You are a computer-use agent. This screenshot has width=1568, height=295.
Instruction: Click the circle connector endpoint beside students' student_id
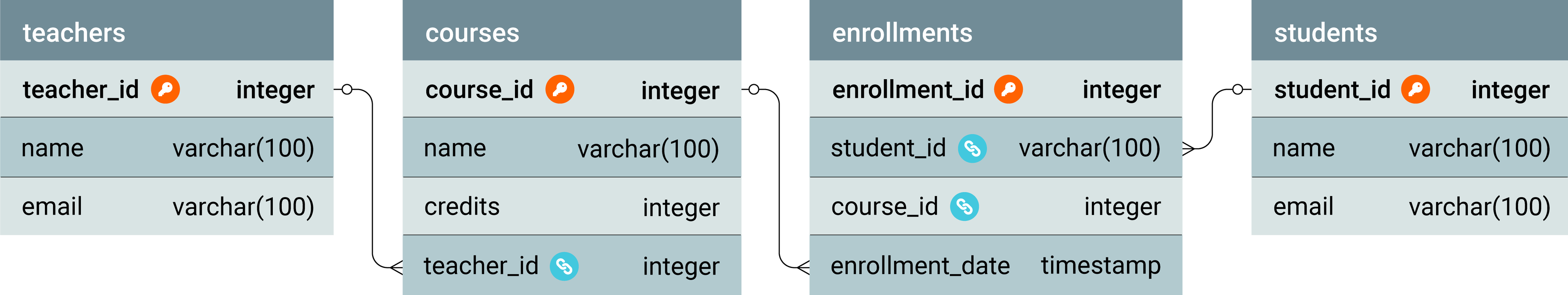[1238, 89]
